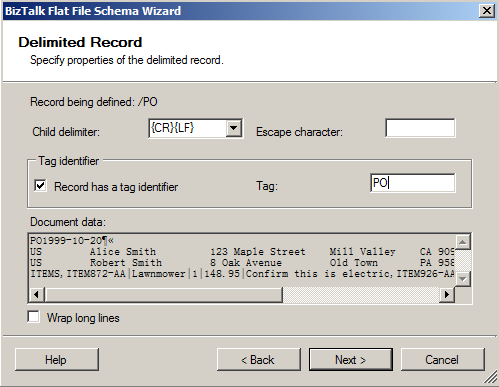Click the Help button
499x387 pixels.
tap(57, 360)
